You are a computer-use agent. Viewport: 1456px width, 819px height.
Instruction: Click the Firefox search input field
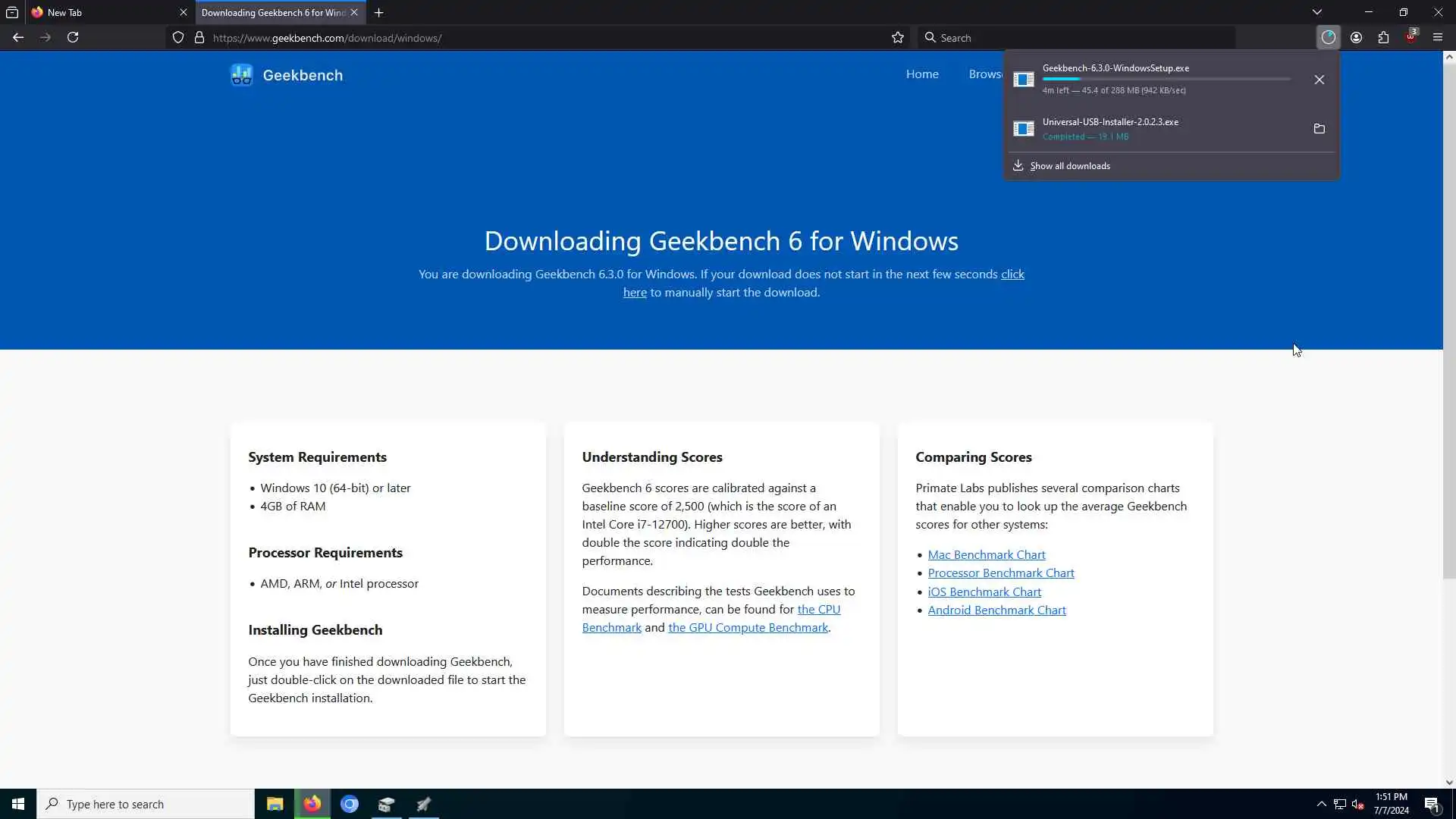click(1077, 37)
